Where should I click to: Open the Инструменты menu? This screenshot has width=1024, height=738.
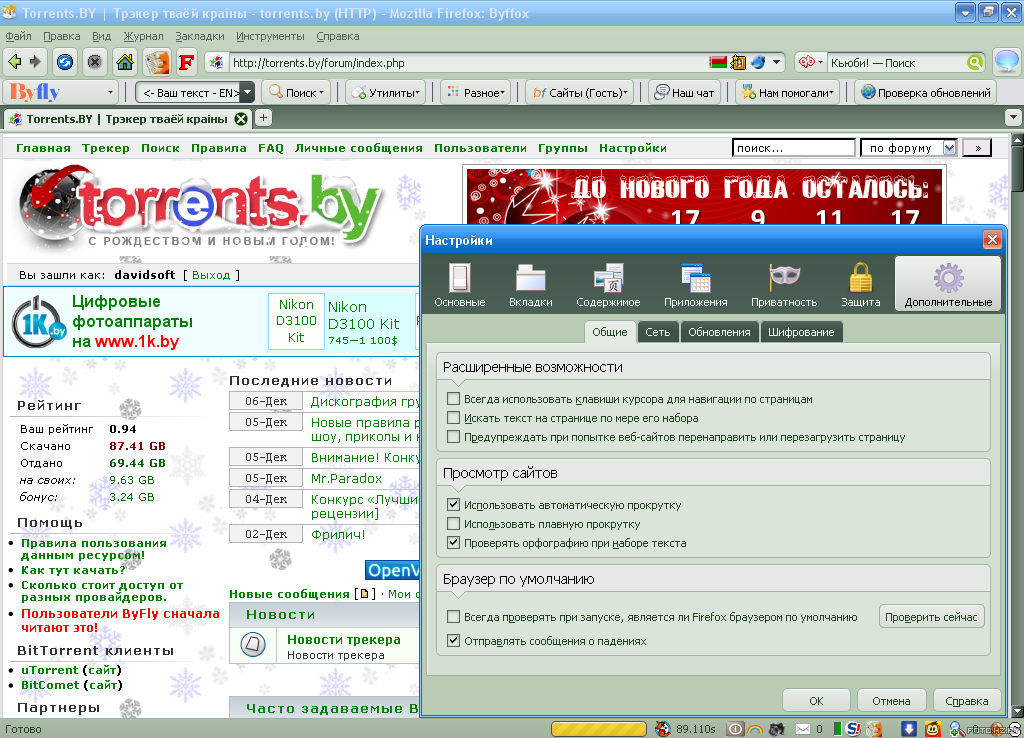click(270, 36)
